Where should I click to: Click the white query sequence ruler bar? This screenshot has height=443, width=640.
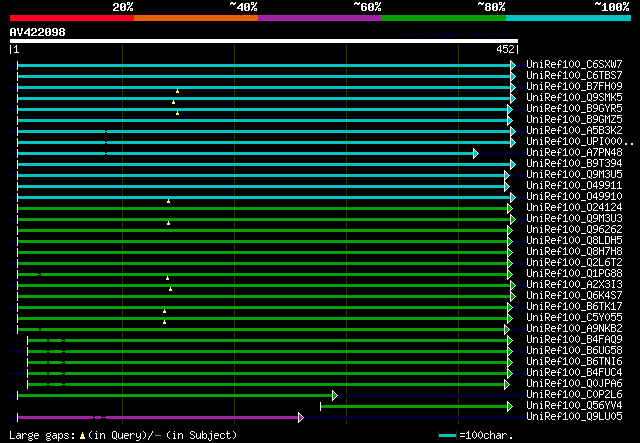point(263,41)
